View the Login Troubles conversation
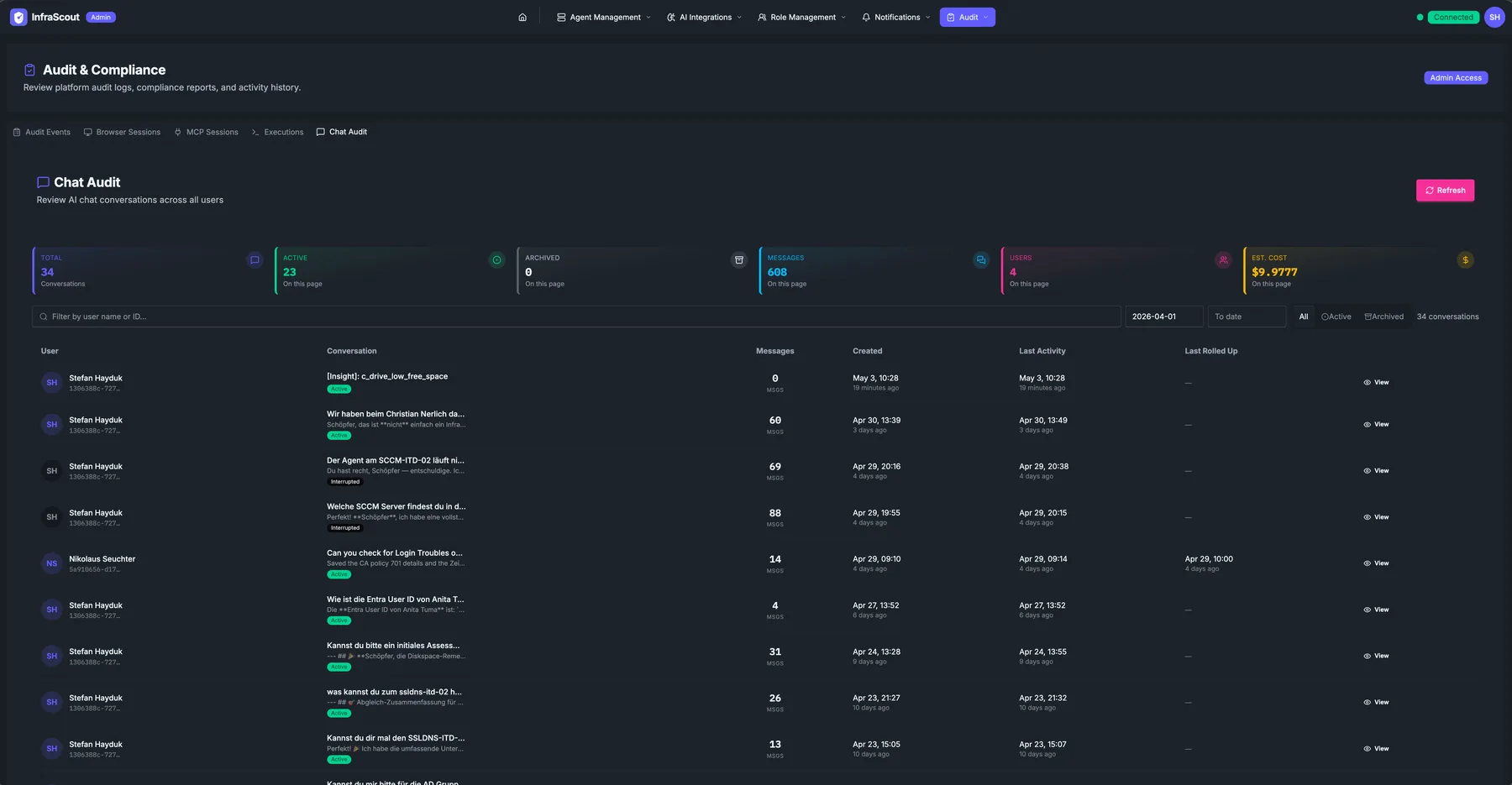 click(1376, 563)
